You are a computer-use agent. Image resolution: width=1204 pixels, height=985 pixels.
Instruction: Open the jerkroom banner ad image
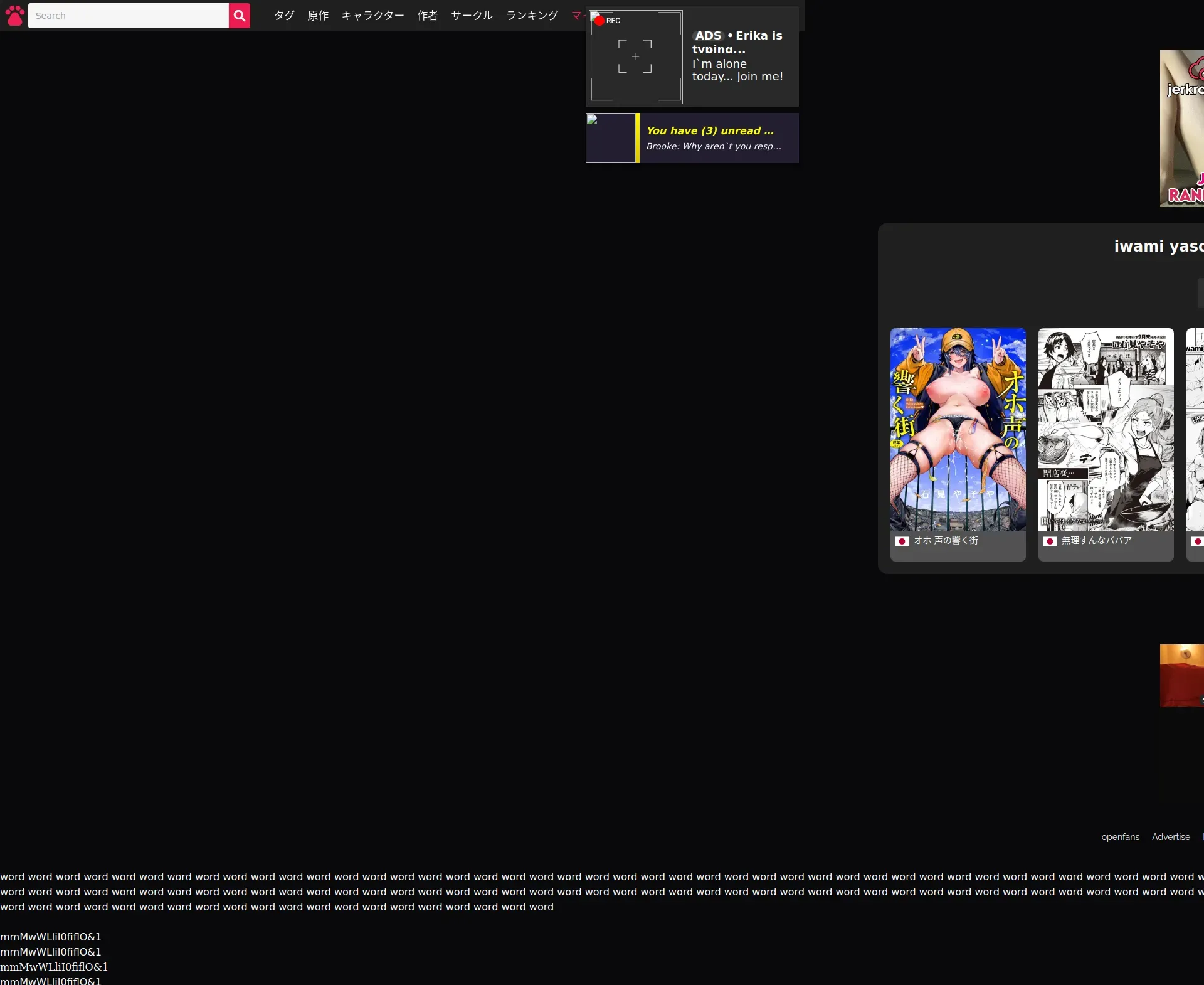(1181, 129)
